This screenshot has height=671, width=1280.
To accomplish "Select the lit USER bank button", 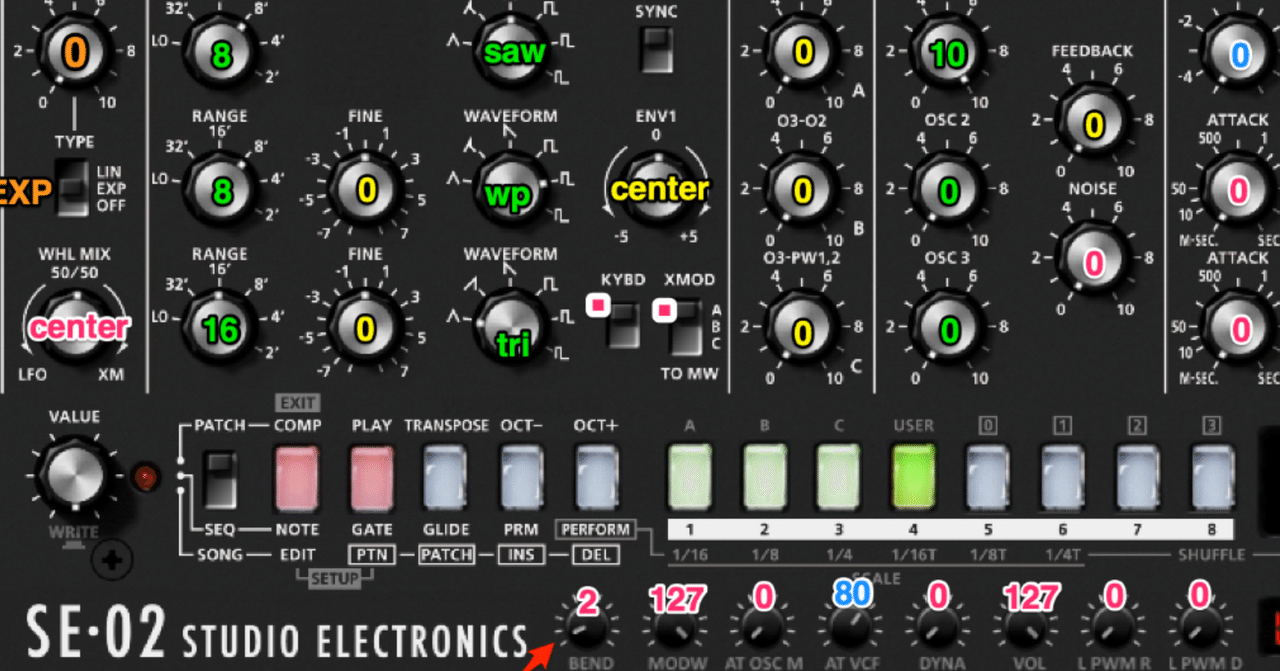I will (x=914, y=476).
